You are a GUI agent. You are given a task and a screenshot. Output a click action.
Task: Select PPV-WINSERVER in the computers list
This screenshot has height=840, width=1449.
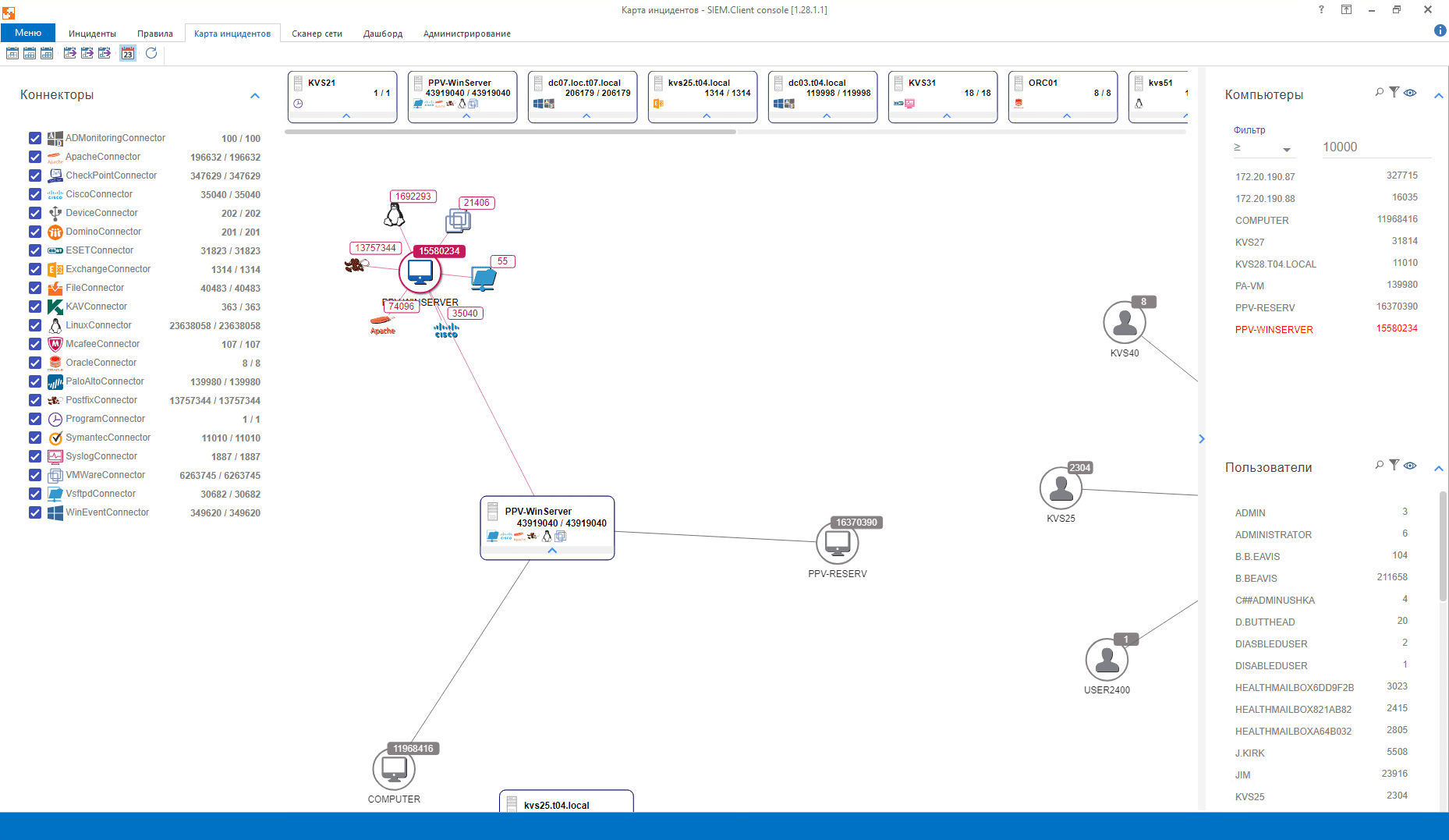1327,329
